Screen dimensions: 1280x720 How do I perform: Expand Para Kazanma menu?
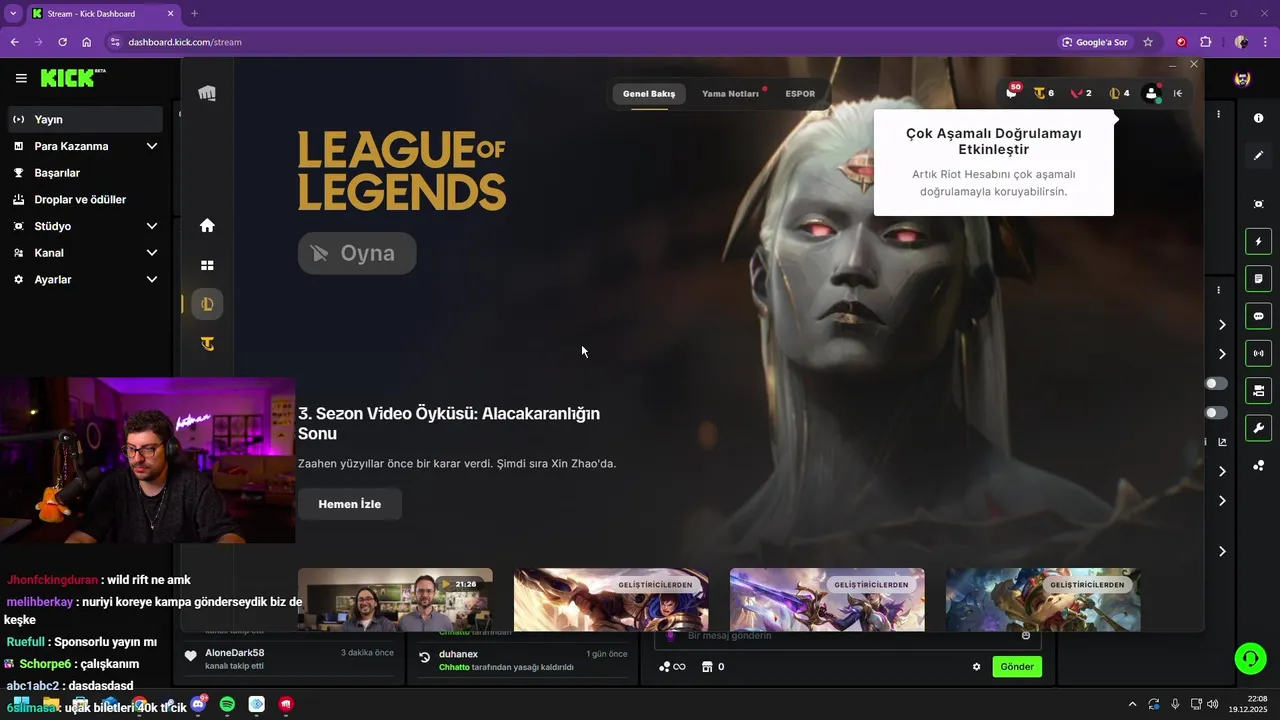pos(85,146)
